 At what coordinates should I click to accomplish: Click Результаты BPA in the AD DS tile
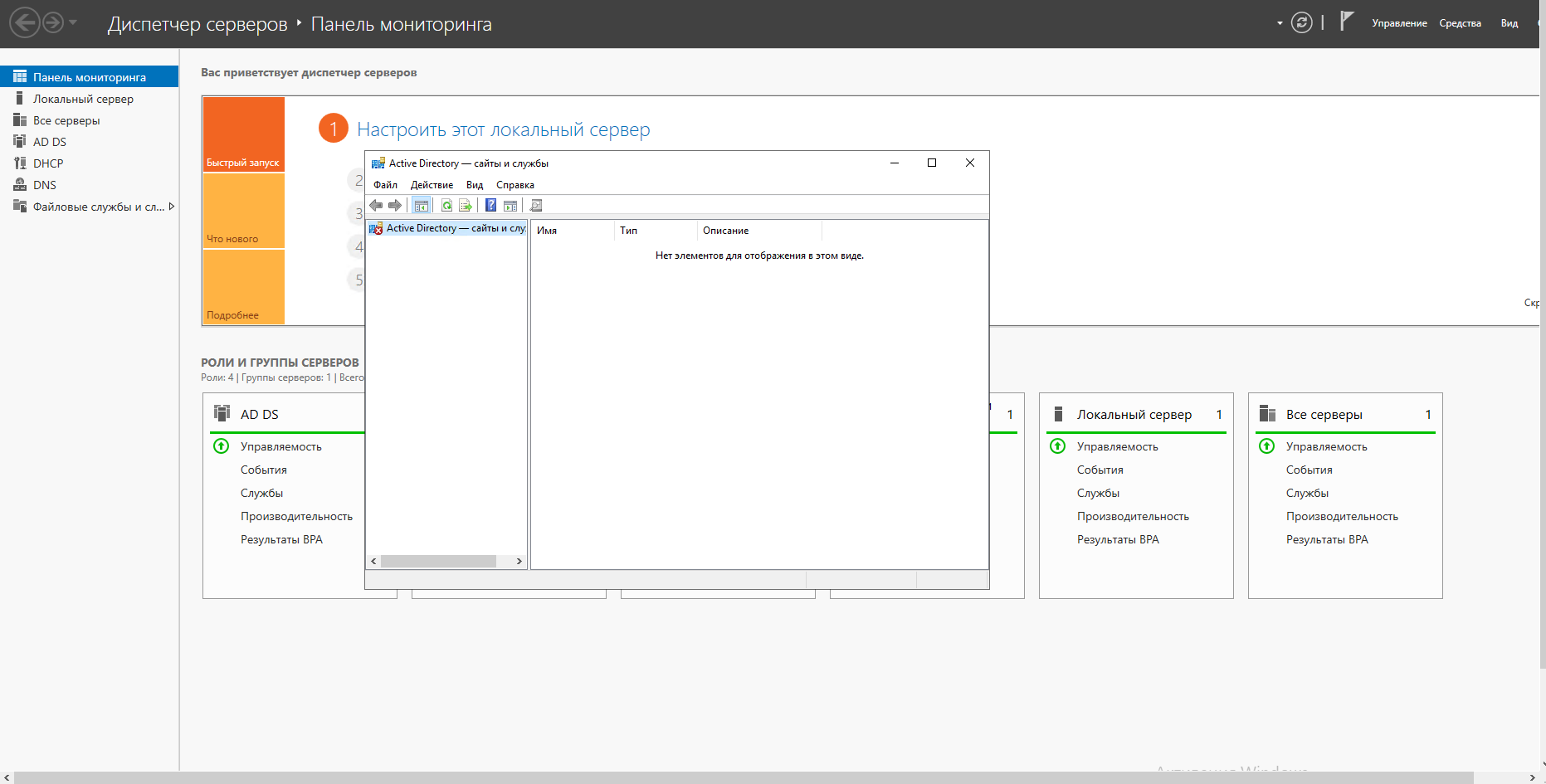click(281, 539)
